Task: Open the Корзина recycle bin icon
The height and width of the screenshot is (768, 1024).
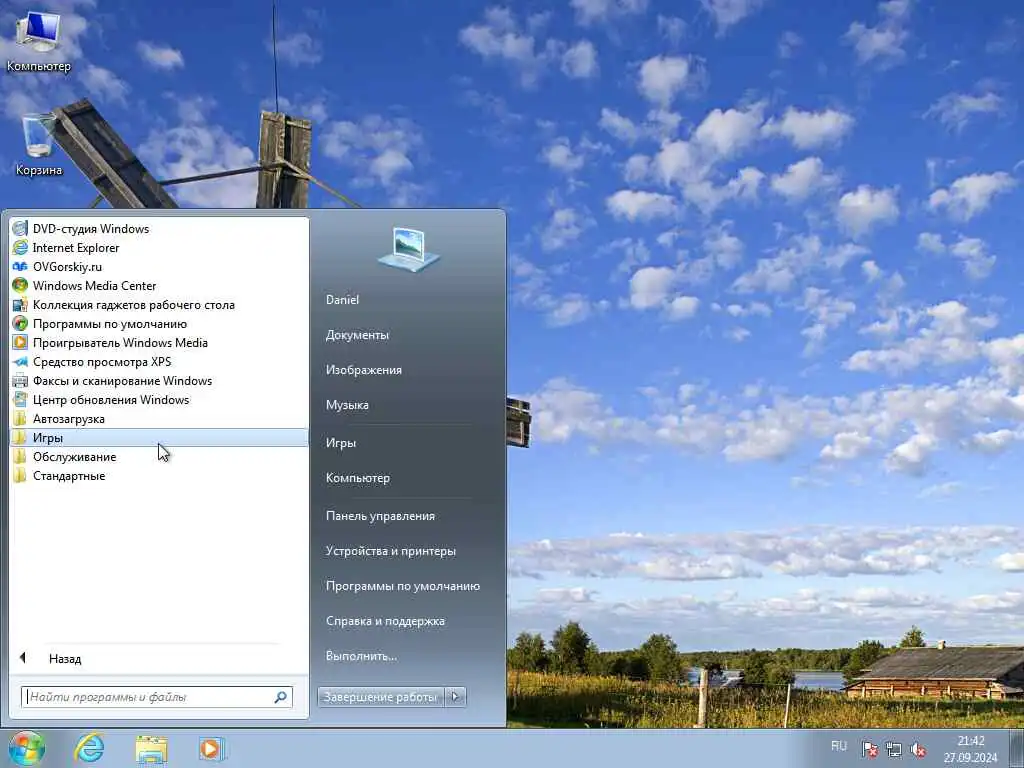Action: (x=38, y=145)
